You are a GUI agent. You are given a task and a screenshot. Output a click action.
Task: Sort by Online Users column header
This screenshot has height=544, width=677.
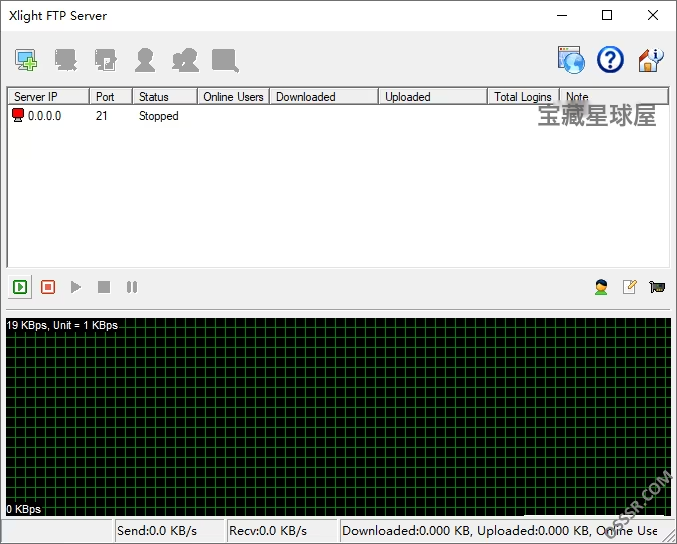(233, 96)
